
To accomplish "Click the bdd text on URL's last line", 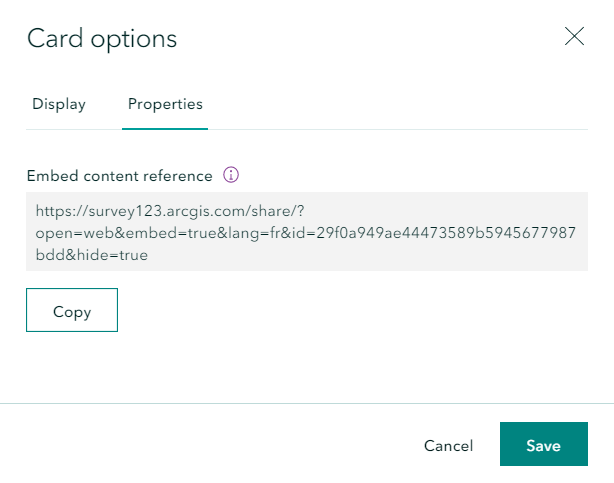I will pos(48,255).
